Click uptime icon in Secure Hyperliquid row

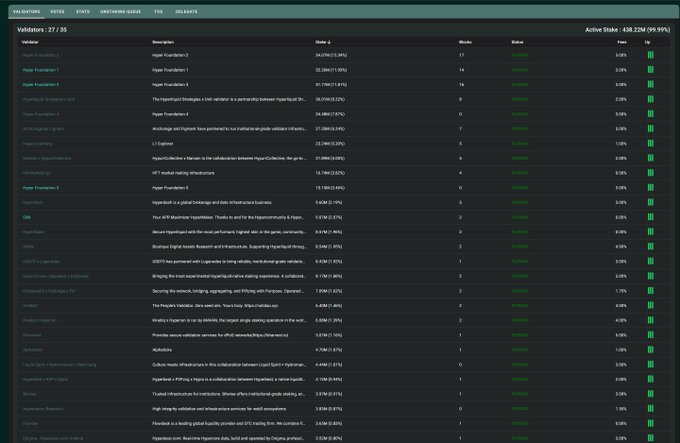[651, 232]
